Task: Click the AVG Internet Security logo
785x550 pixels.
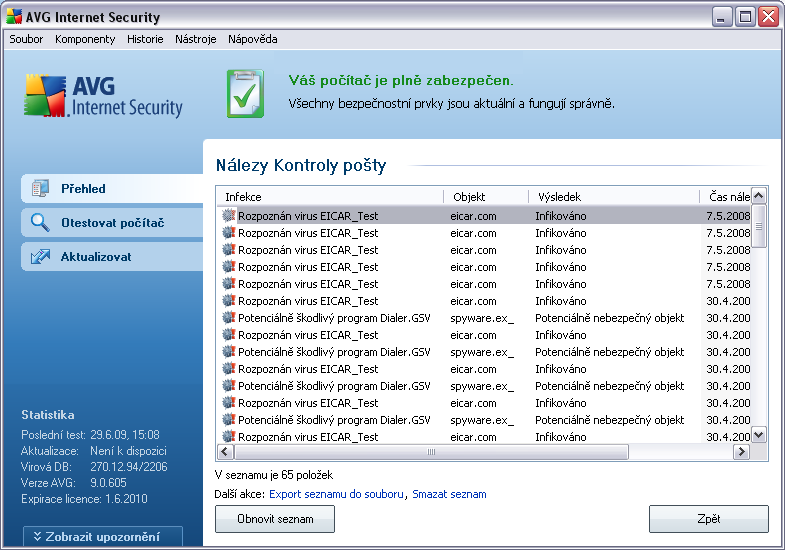Action: [x=104, y=96]
